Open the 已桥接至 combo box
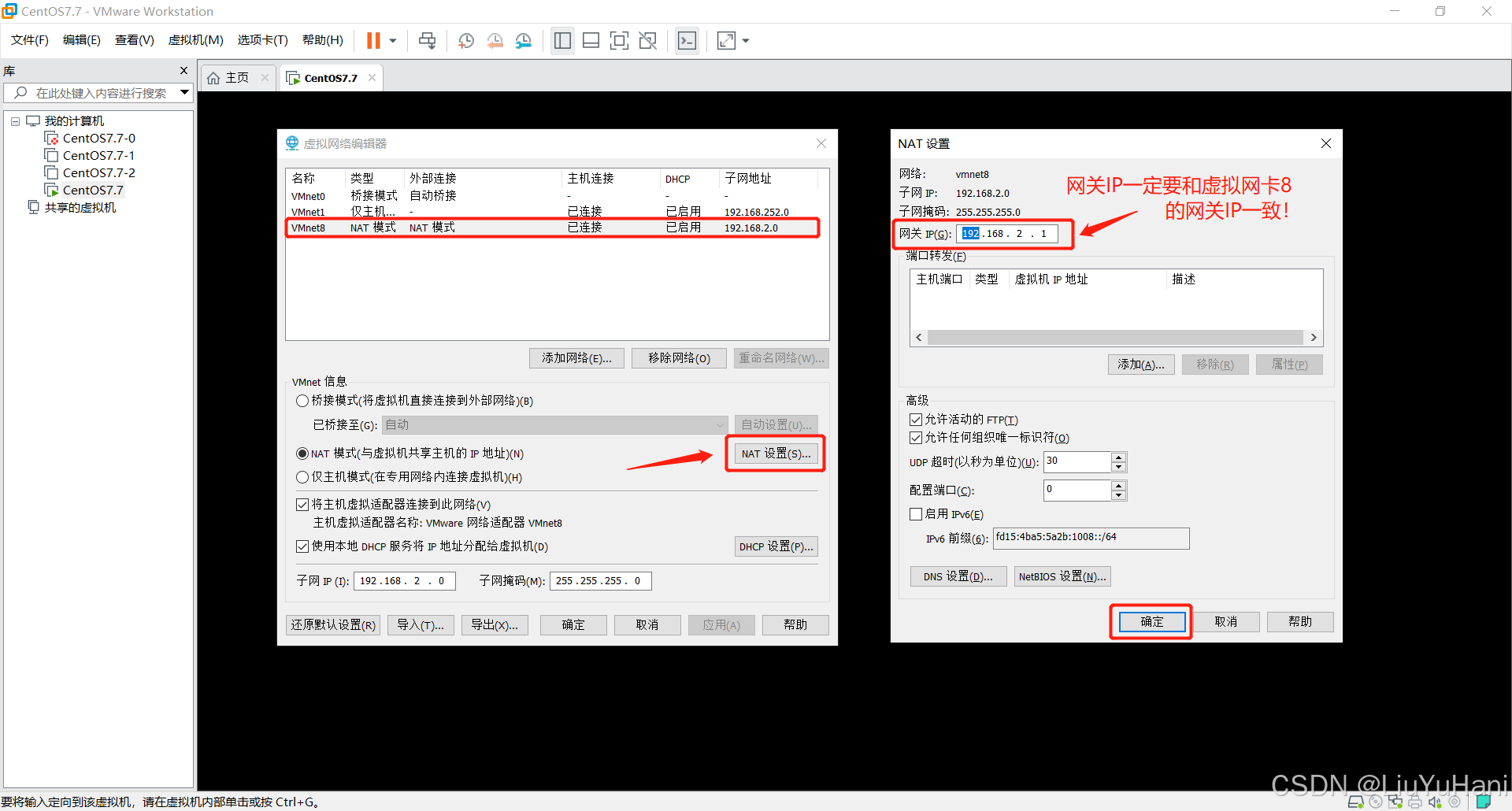Viewport: 1512px width, 811px height. 554,425
